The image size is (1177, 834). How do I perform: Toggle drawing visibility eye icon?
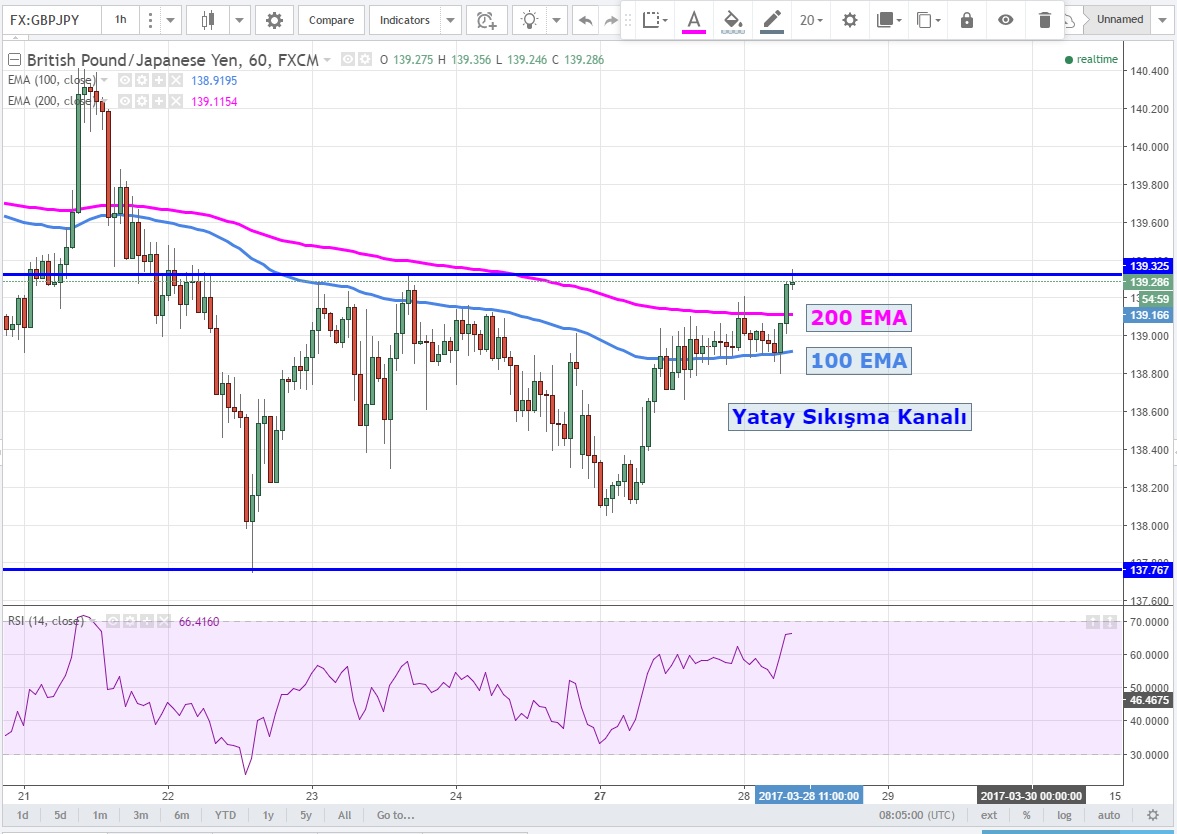click(x=1005, y=20)
